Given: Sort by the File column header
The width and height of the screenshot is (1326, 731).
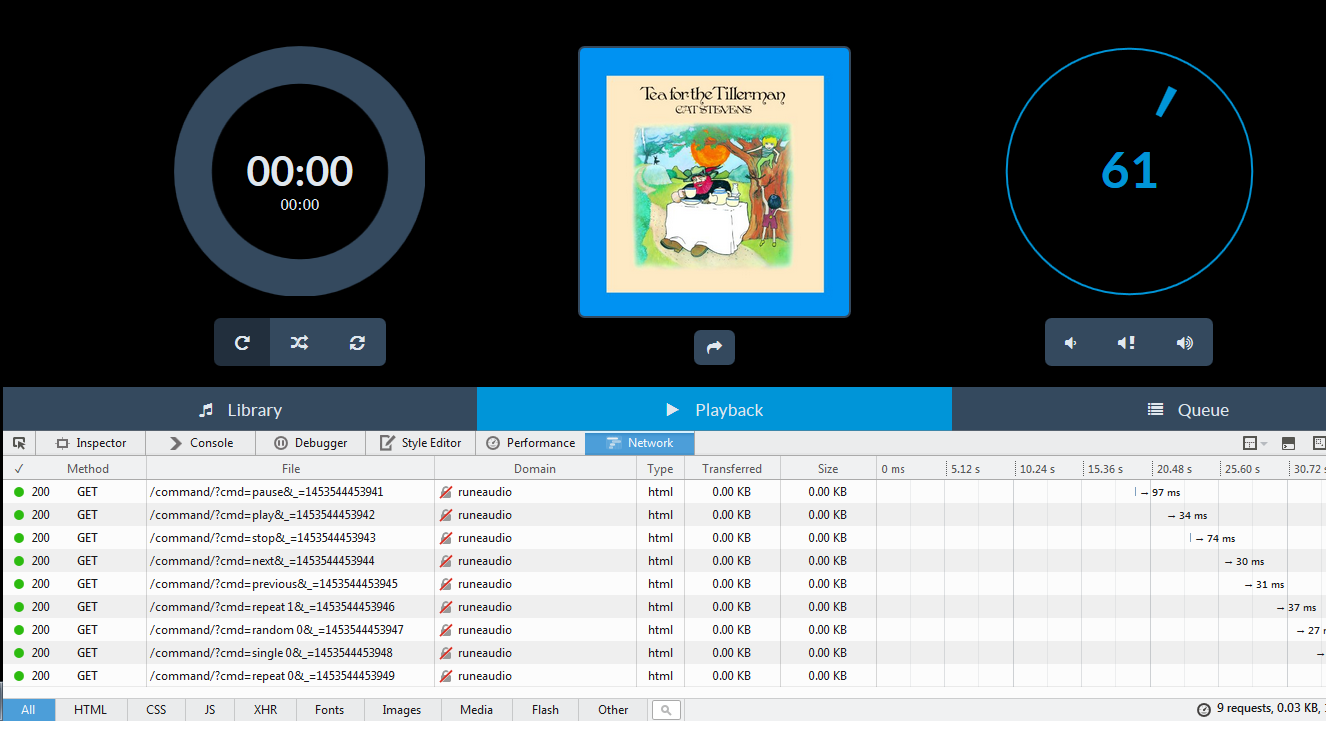Looking at the screenshot, I should point(291,468).
